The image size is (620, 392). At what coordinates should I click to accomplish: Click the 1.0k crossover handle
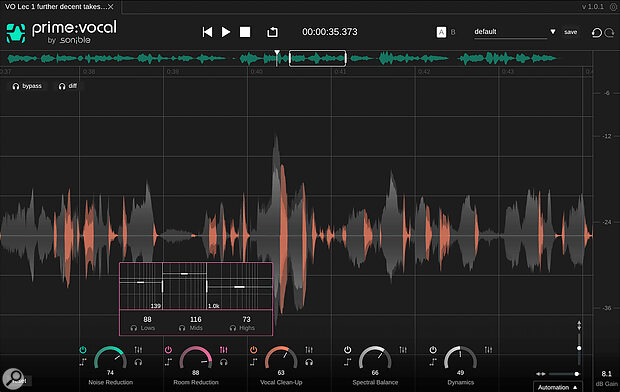(x=207, y=286)
